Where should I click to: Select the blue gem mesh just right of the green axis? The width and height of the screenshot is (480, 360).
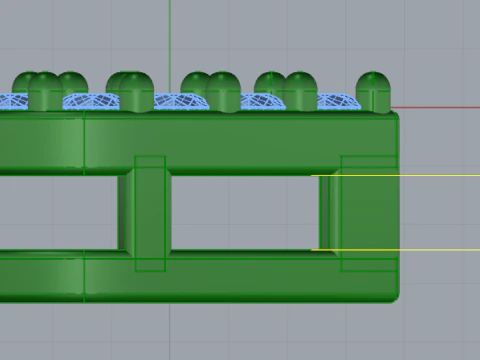tap(181, 101)
